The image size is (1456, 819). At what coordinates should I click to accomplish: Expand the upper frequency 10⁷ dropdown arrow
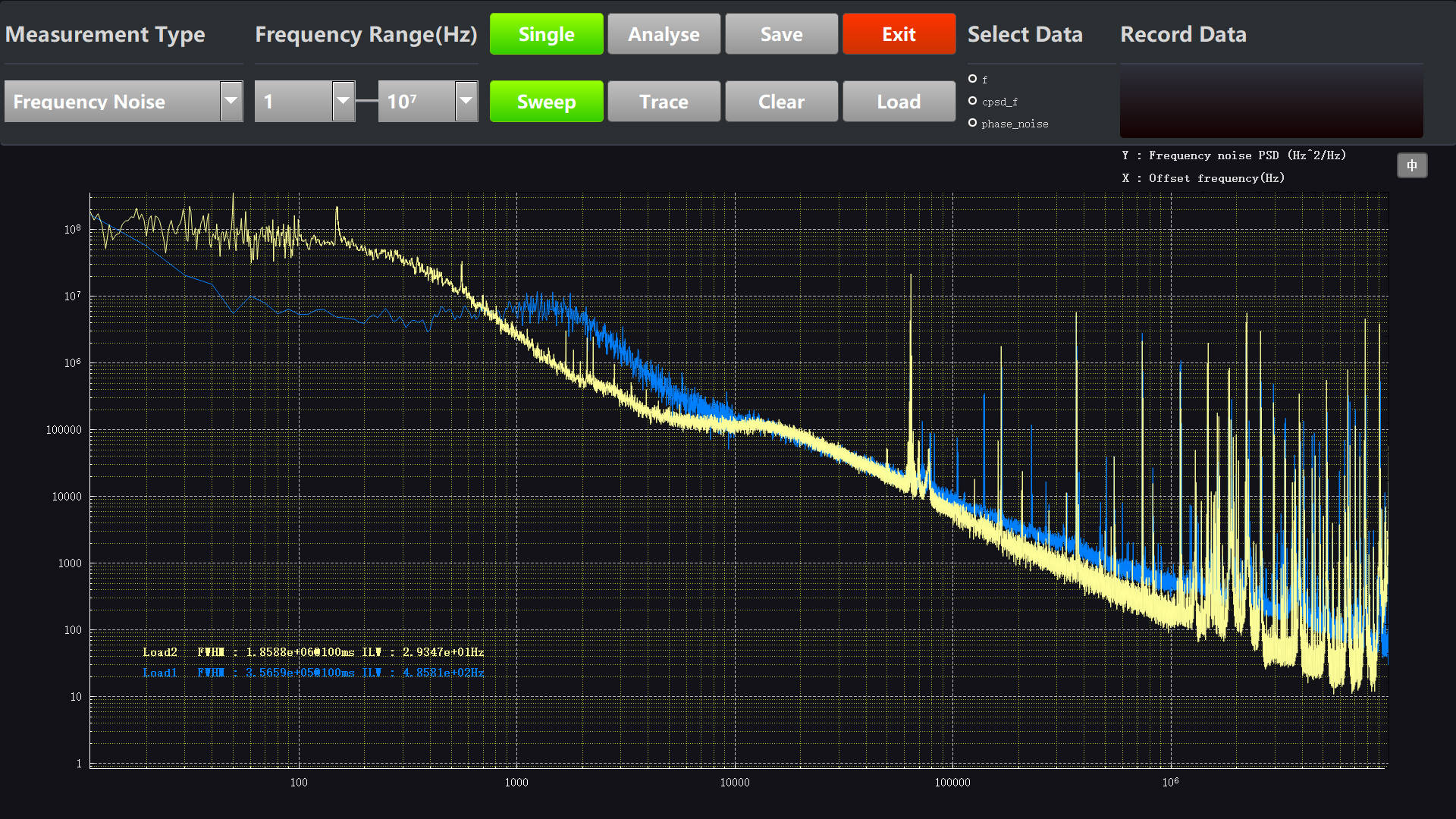coord(466,101)
